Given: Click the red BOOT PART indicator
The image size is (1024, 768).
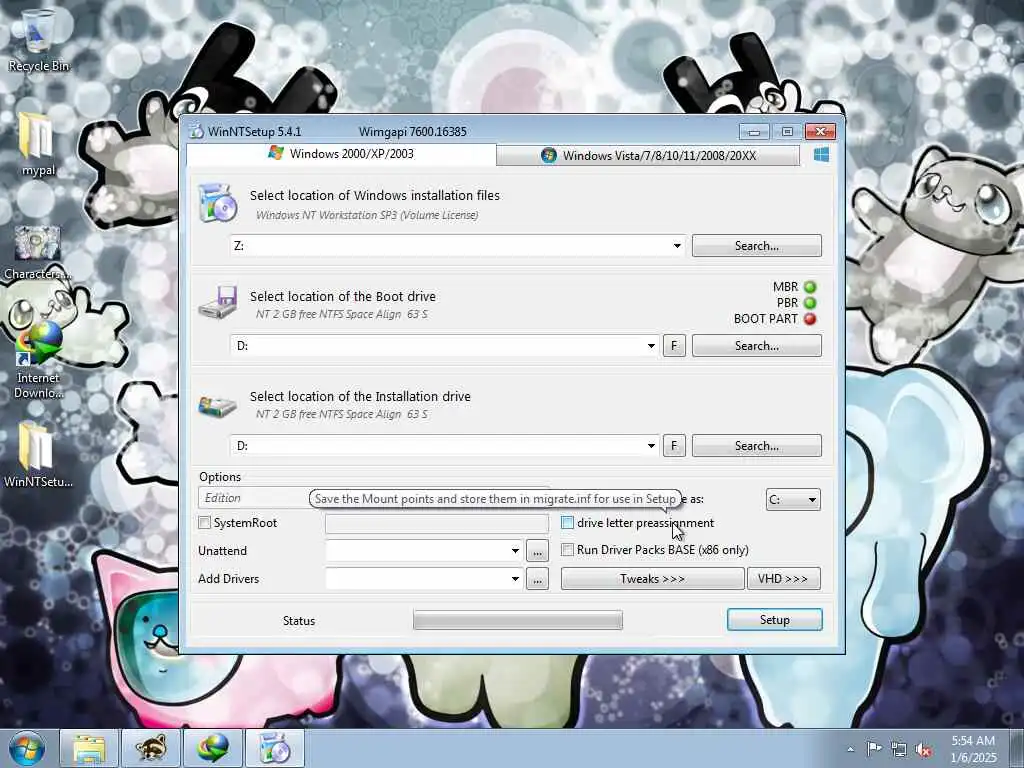Looking at the screenshot, I should (x=810, y=319).
